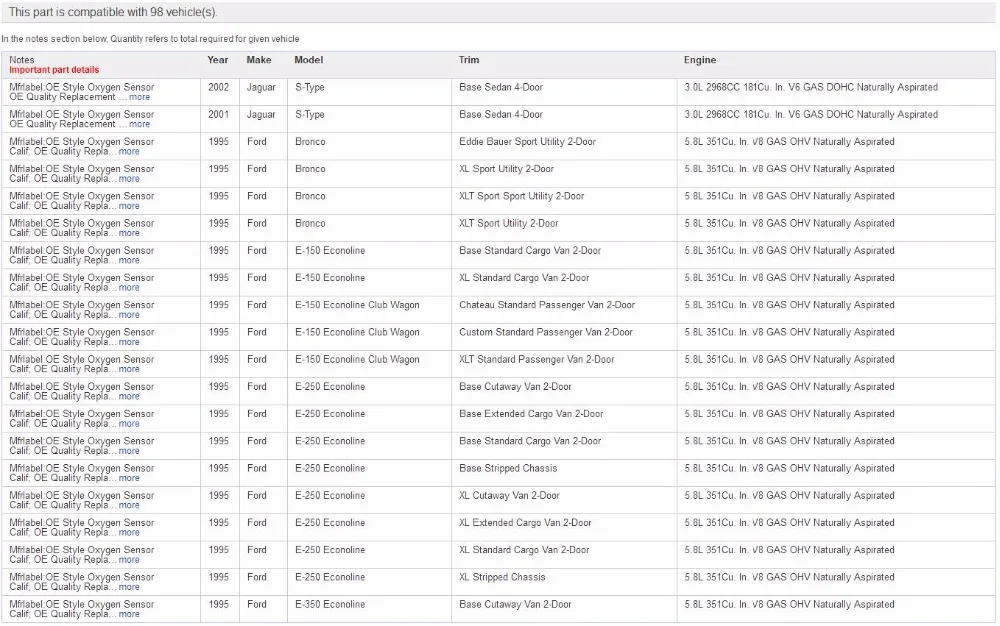Screen dimensions: 1000x626
Task: Click 'XL Sport Utility 2-Door' trim cell
Action: pyautogui.click(x=506, y=169)
